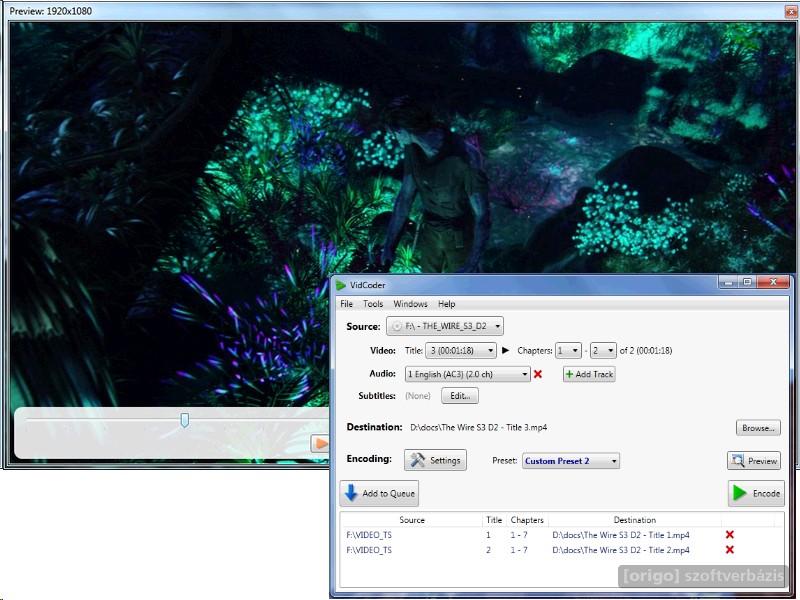Screen dimensions: 800x600
Task: Remove Title 2 queue item
Action: (x=730, y=549)
